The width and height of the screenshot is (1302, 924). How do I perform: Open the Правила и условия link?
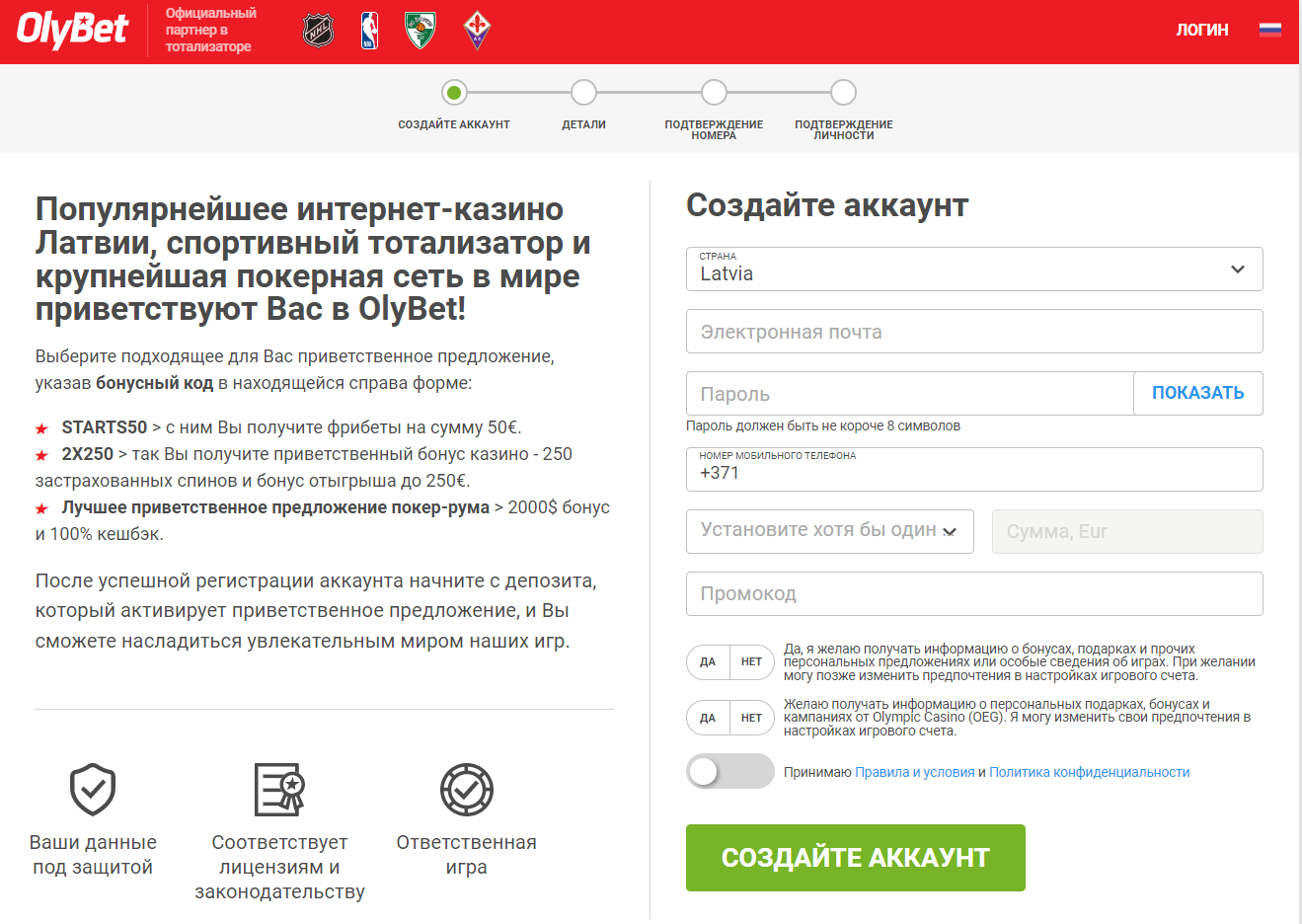(915, 773)
